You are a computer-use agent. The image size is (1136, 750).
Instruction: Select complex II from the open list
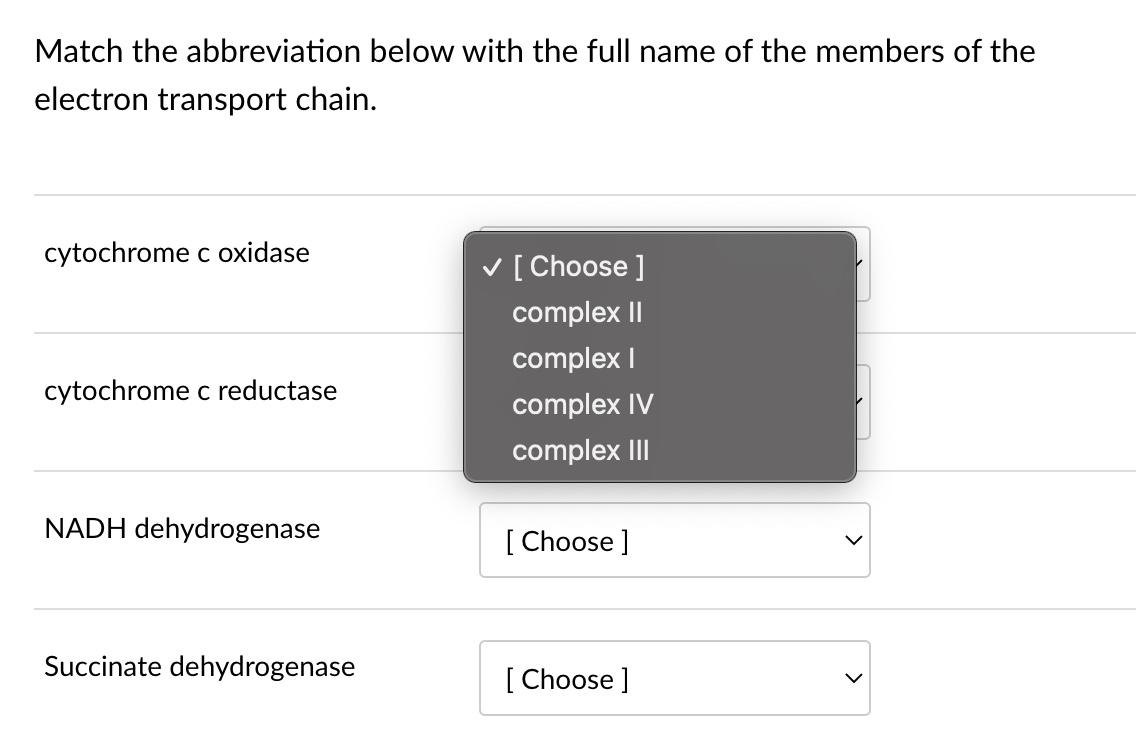[x=577, y=312]
